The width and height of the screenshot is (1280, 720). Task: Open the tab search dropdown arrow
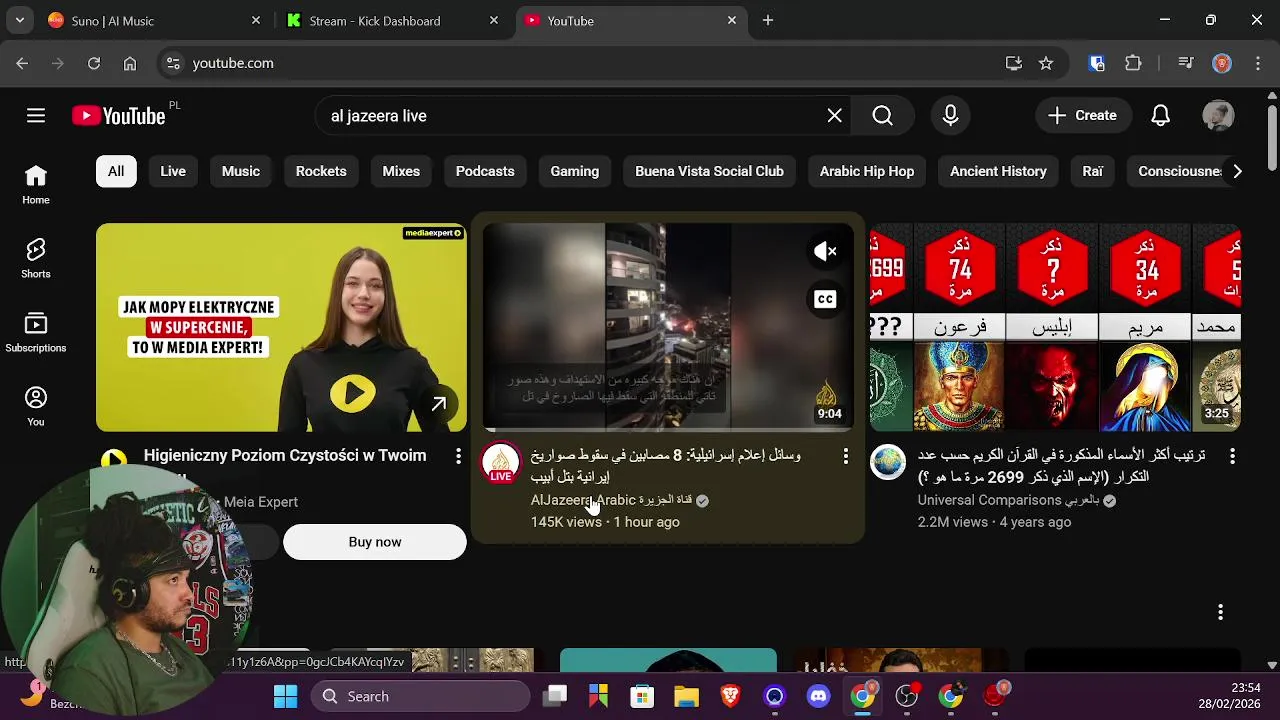coord(20,20)
